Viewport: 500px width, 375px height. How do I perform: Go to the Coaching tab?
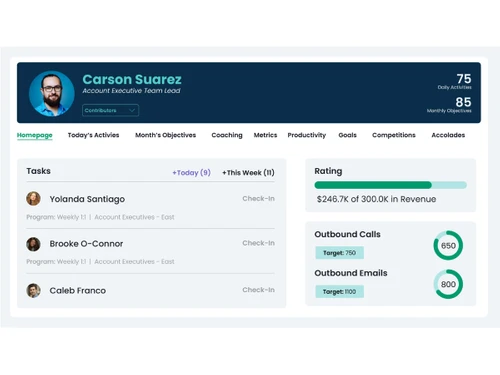(227, 135)
